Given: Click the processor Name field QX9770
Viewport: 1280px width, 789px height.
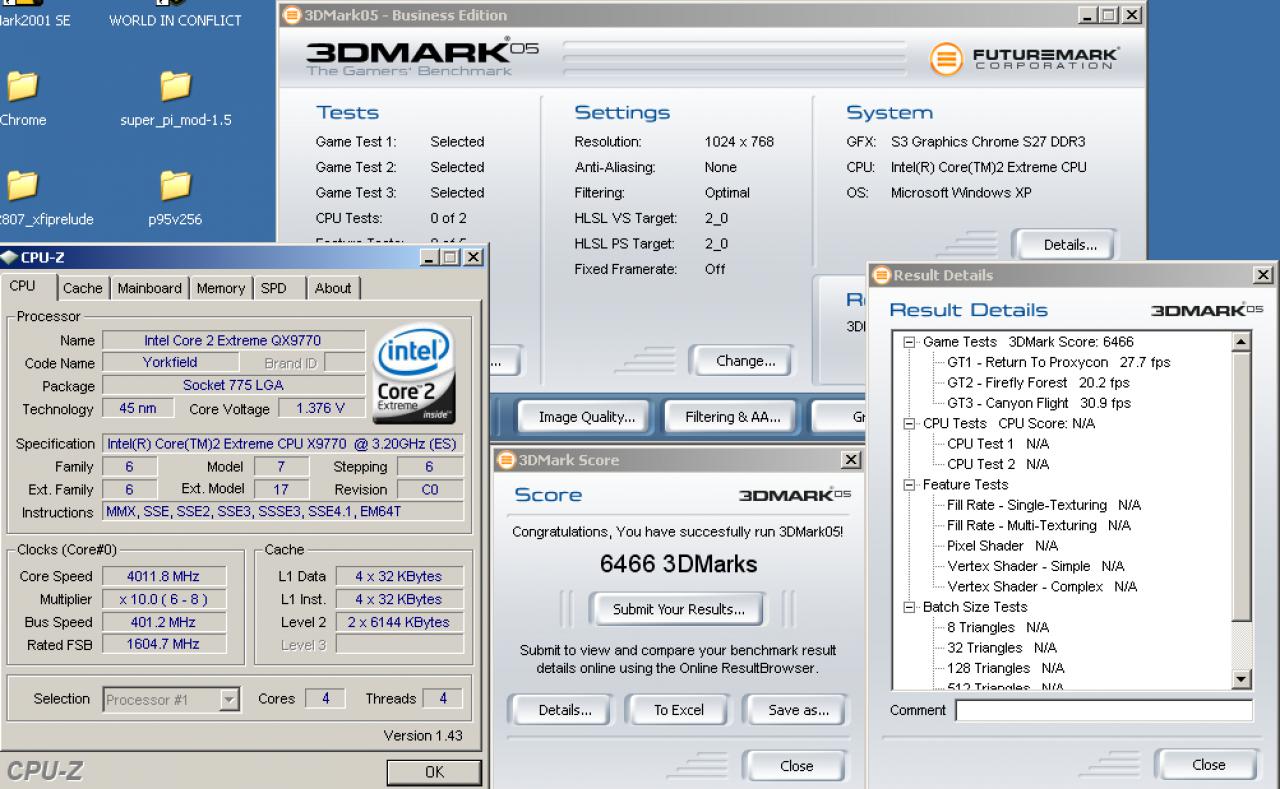Looking at the screenshot, I should click(x=232, y=341).
